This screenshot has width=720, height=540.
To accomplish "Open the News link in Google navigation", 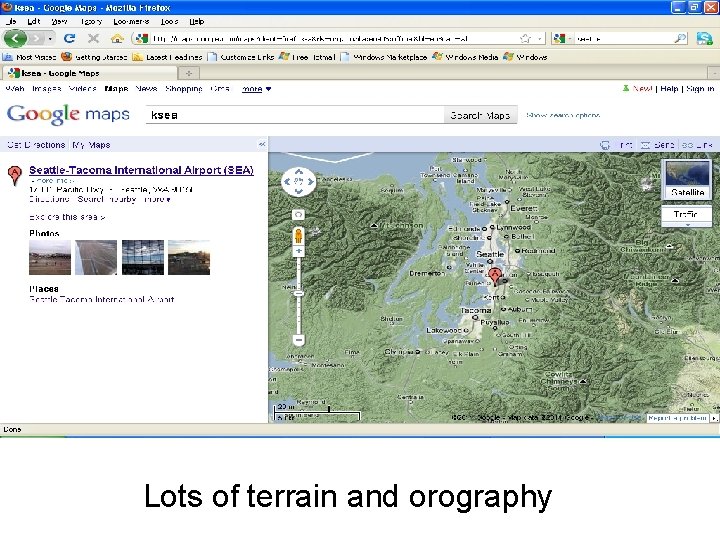I will [x=146, y=89].
